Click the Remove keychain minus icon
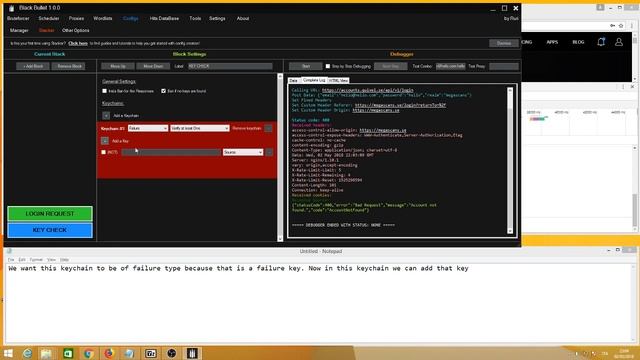640x360 pixels. pos(269,128)
